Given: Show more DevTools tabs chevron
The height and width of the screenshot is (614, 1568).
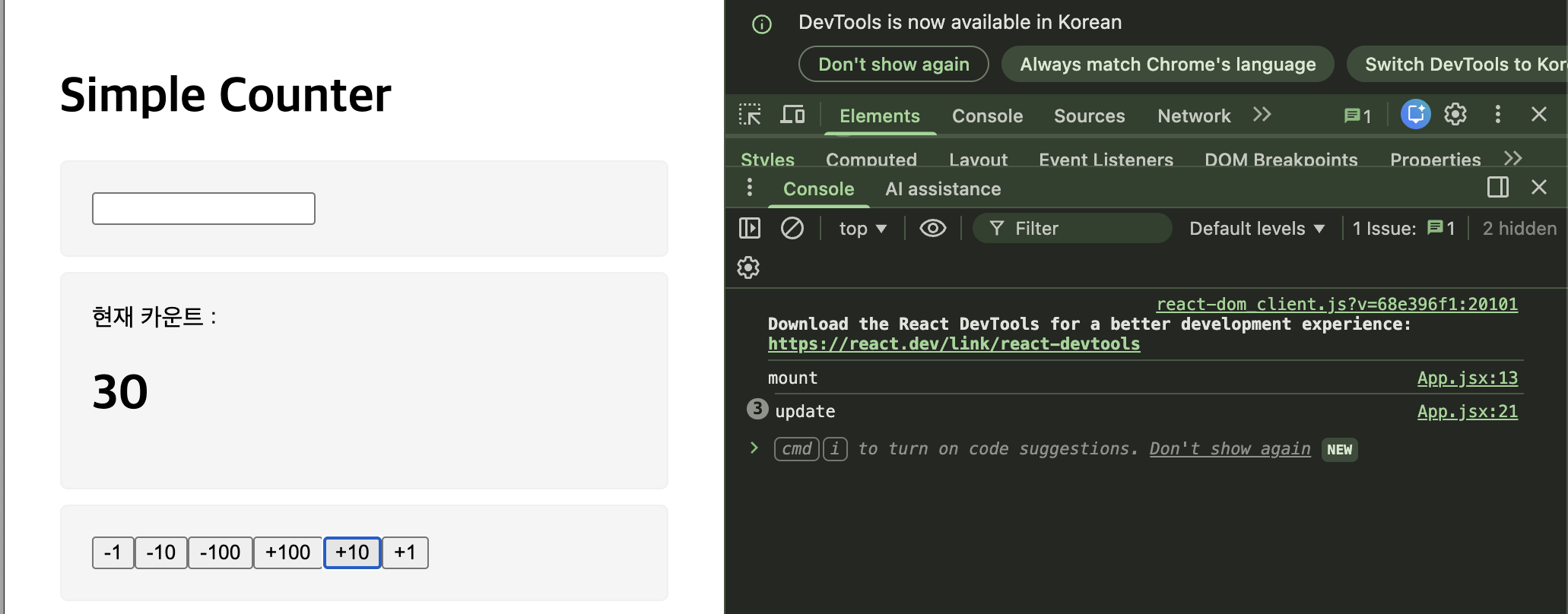Looking at the screenshot, I should coord(1262,115).
